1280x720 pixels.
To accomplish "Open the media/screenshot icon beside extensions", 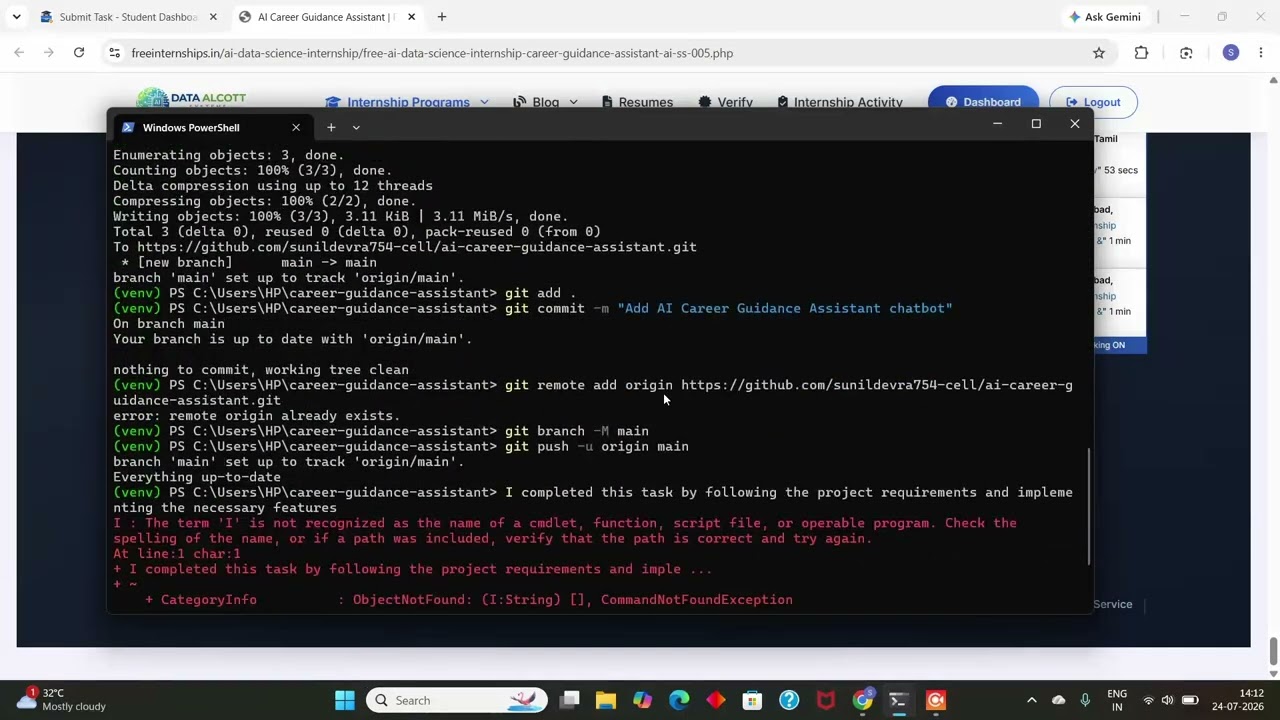I will click(1186, 53).
